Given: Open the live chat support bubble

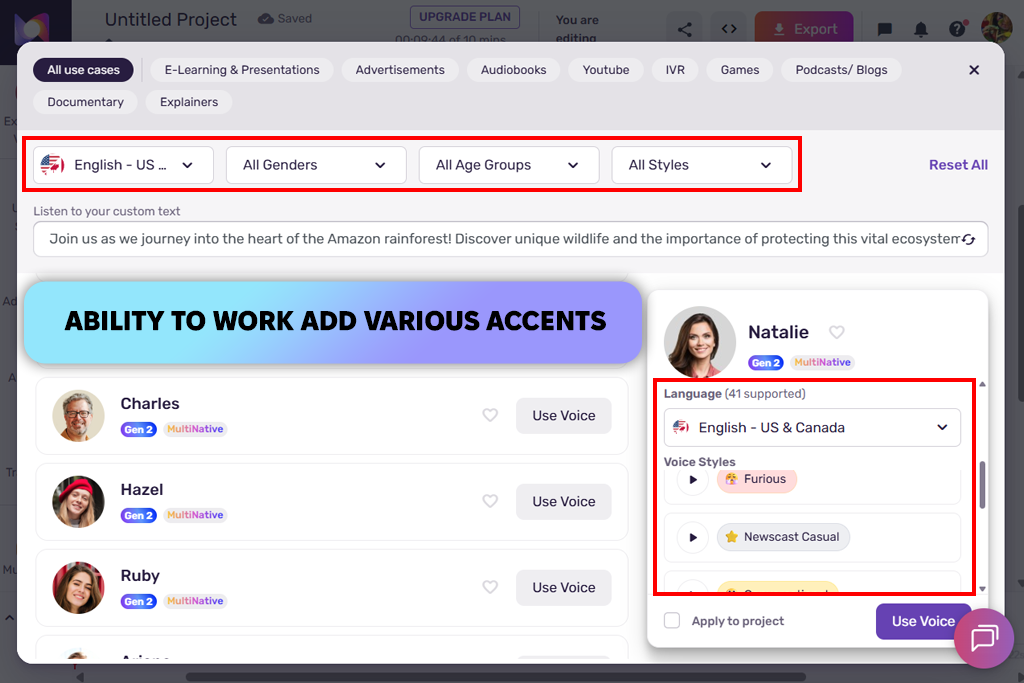Looking at the screenshot, I should click(984, 638).
